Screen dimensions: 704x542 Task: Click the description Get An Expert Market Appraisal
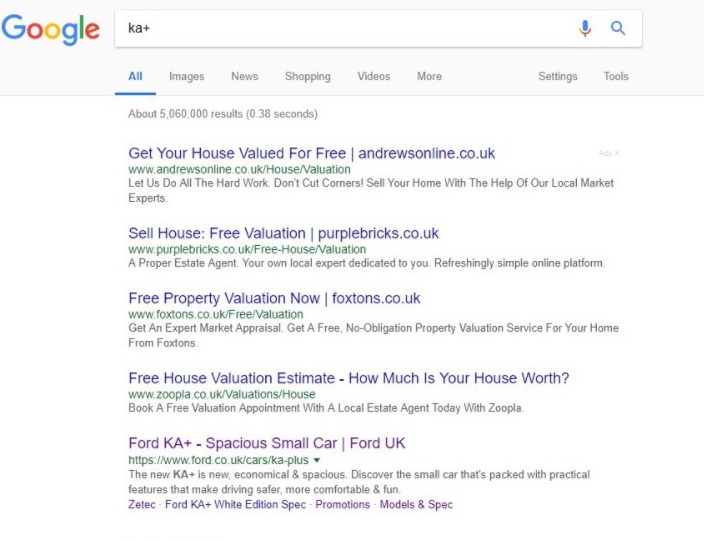(x=374, y=335)
